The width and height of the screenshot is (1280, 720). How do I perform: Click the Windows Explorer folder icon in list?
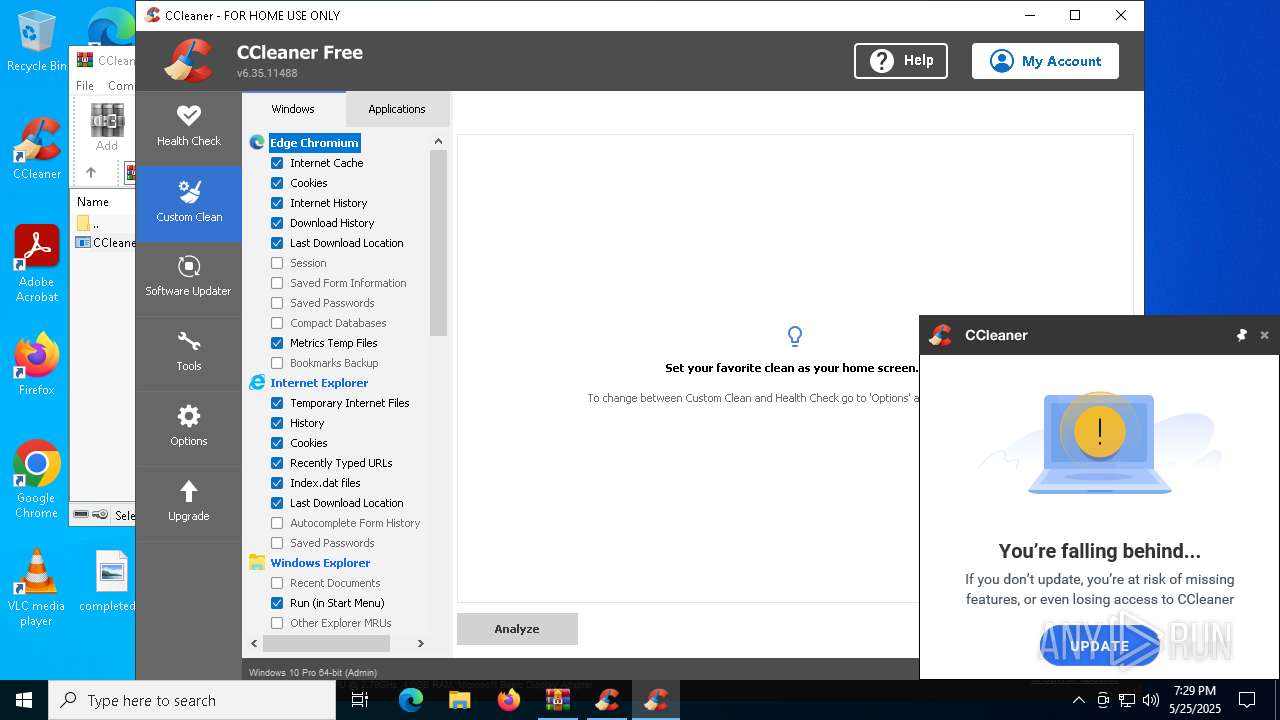click(257, 563)
